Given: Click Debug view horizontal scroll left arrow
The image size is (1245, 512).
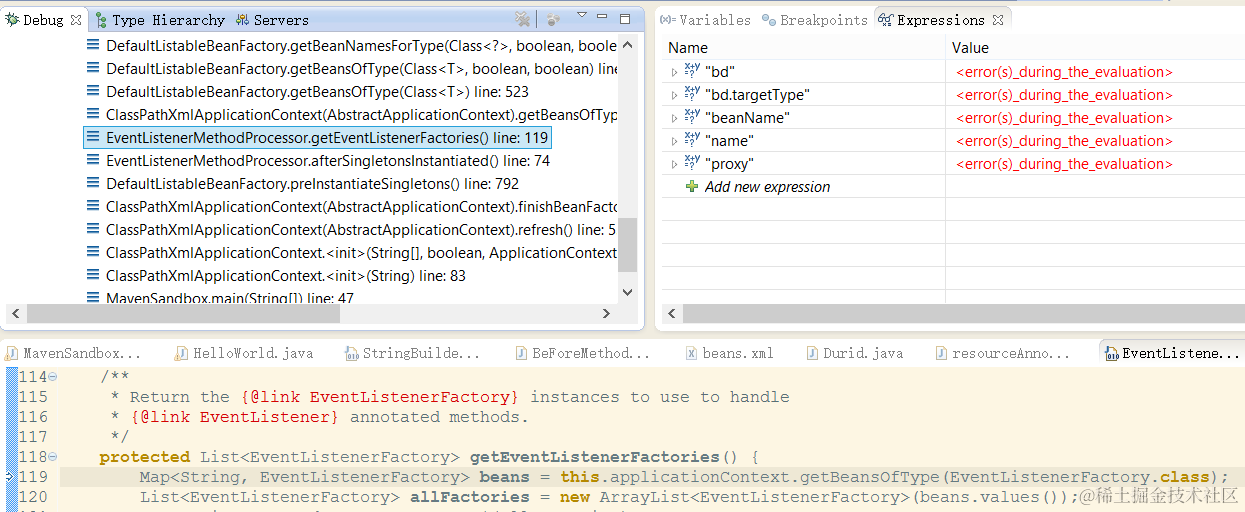Looking at the screenshot, I should tap(15, 313).
